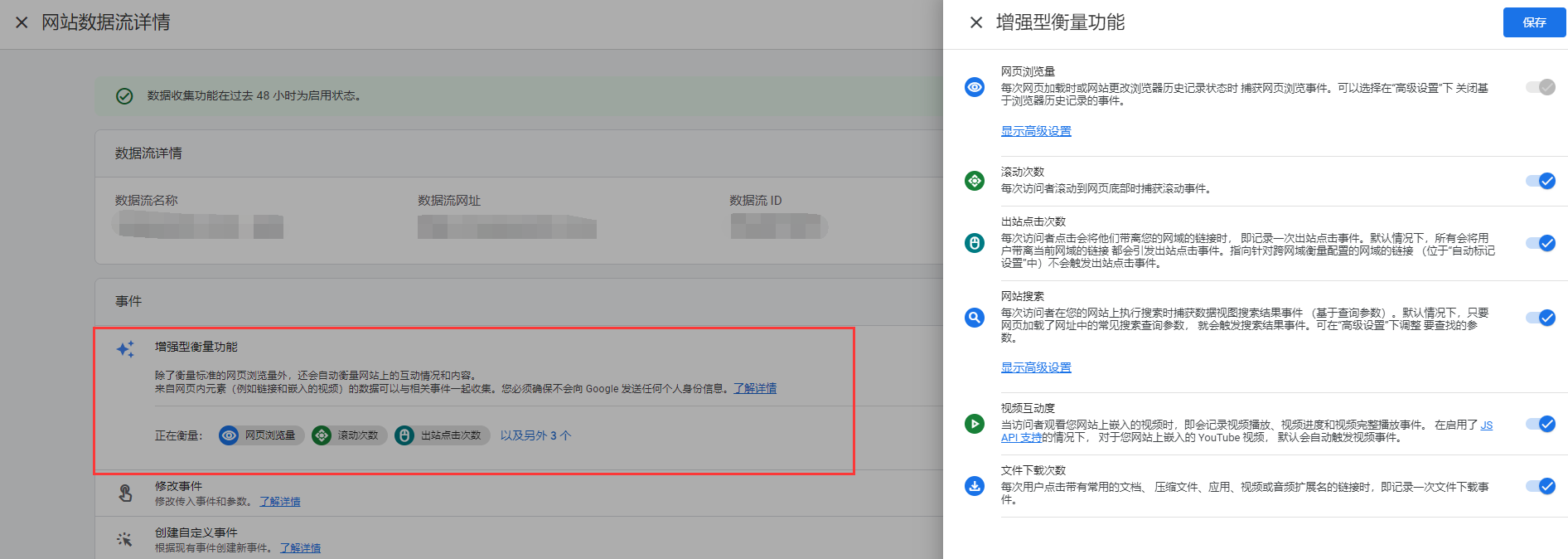
Task: Click the 出站点击次数 mouse icon in panel
Action: coord(975,243)
